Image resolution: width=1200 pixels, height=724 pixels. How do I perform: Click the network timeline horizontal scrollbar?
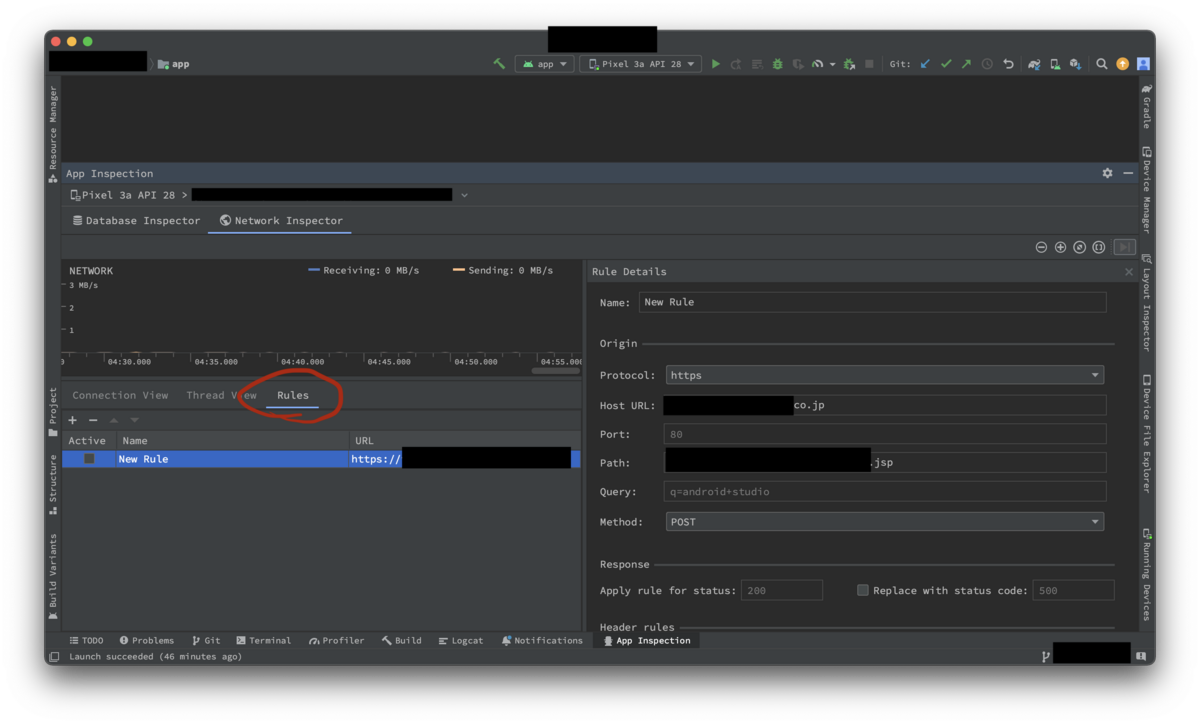[x=555, y=371]
